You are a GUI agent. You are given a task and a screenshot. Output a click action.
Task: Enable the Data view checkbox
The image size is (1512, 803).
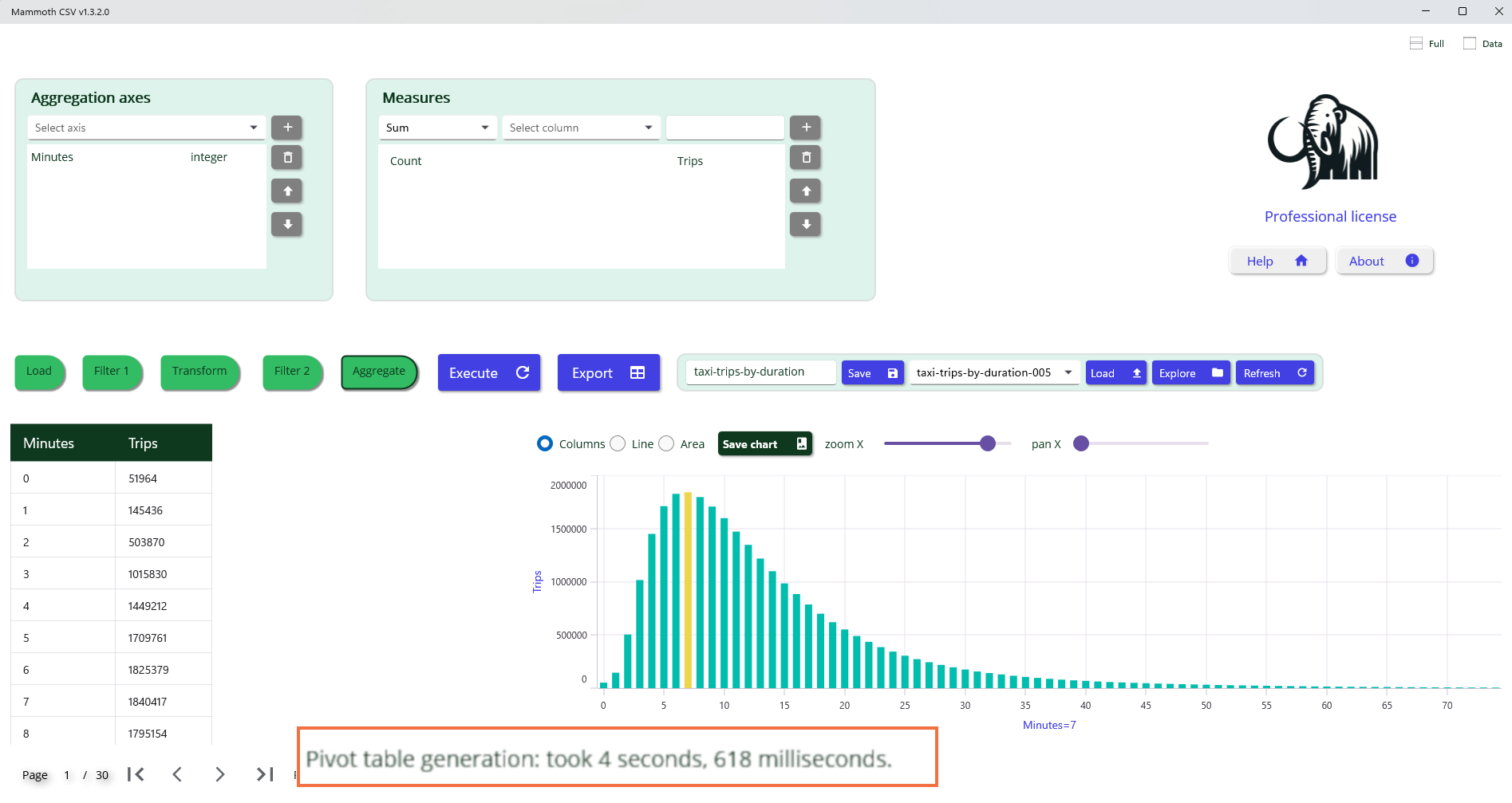1470,44
